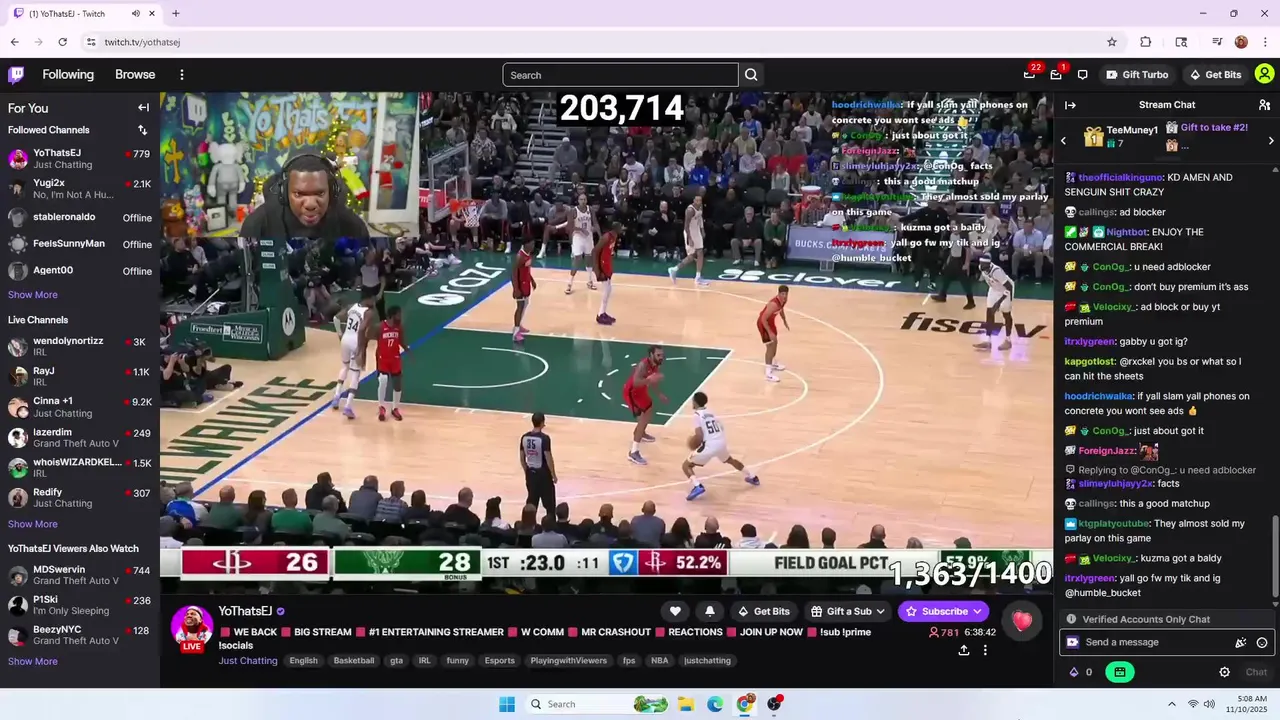Open BeezyNYC recommended channel
This screenshot has width=1280, height=720.
click(x=80, y=635)
